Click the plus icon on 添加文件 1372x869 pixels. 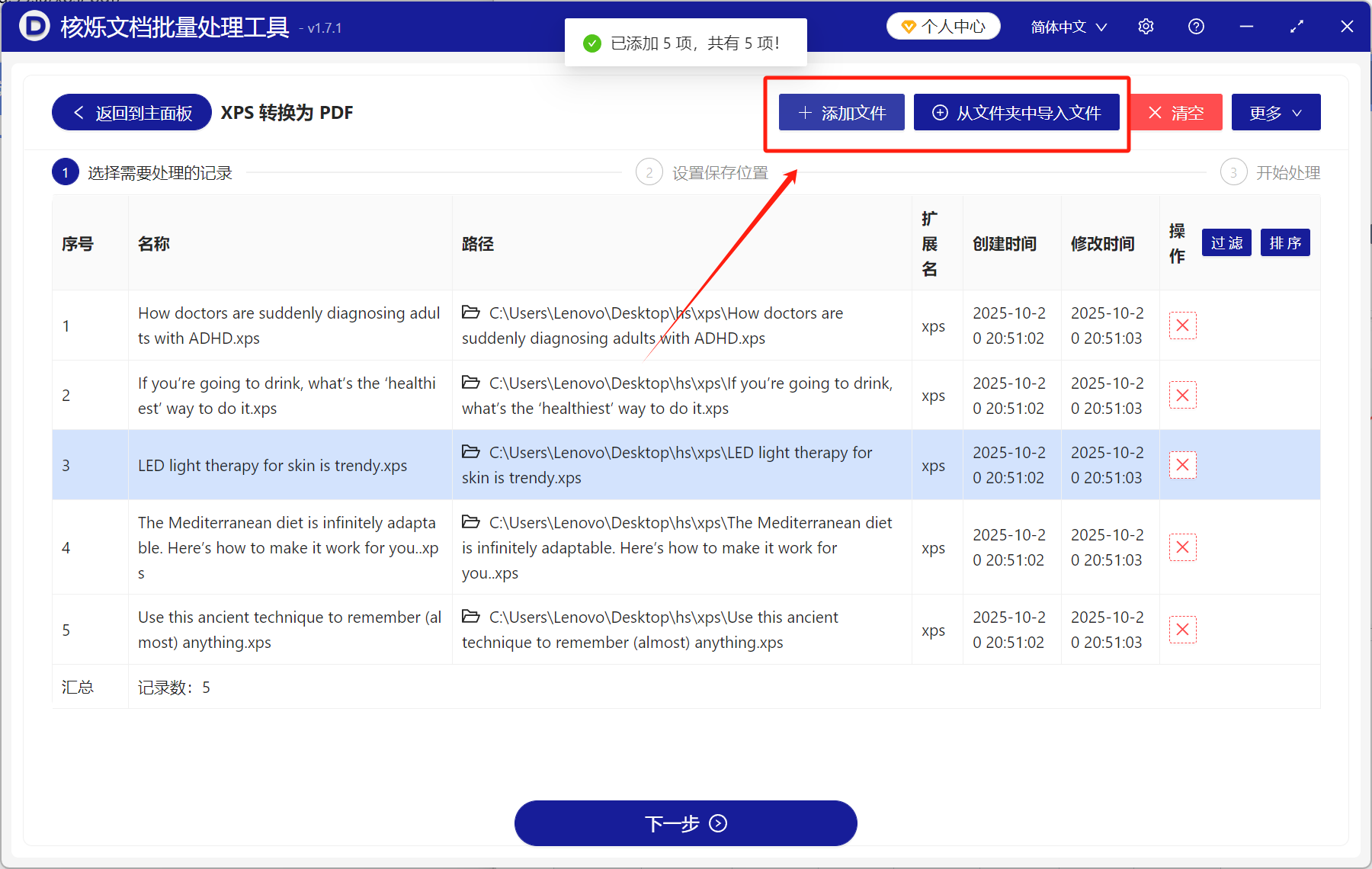point(804,112)
